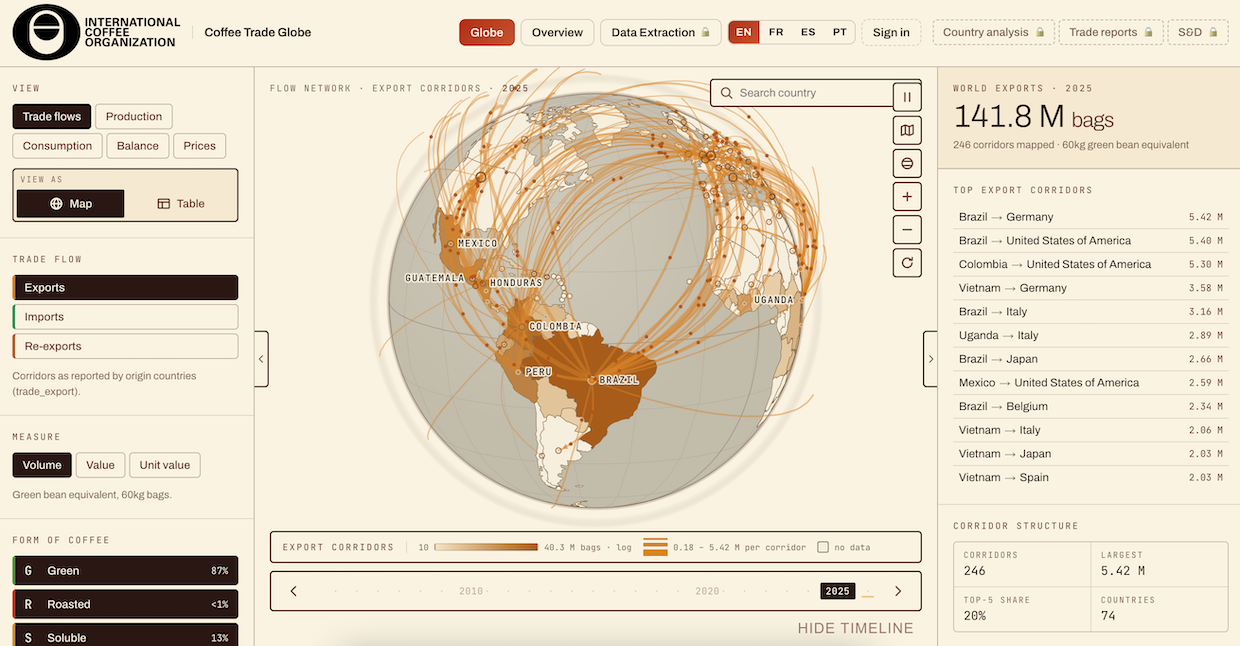
Task: Toggle Soluble coffee form filter
Action: click(x=125, y=635)
